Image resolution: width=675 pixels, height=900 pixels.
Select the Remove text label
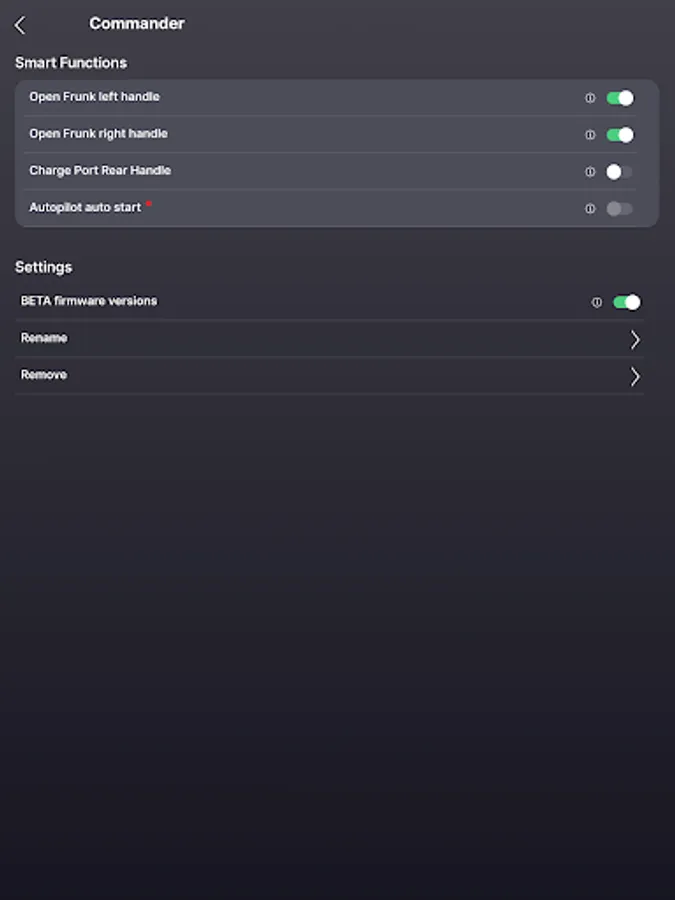44,375
